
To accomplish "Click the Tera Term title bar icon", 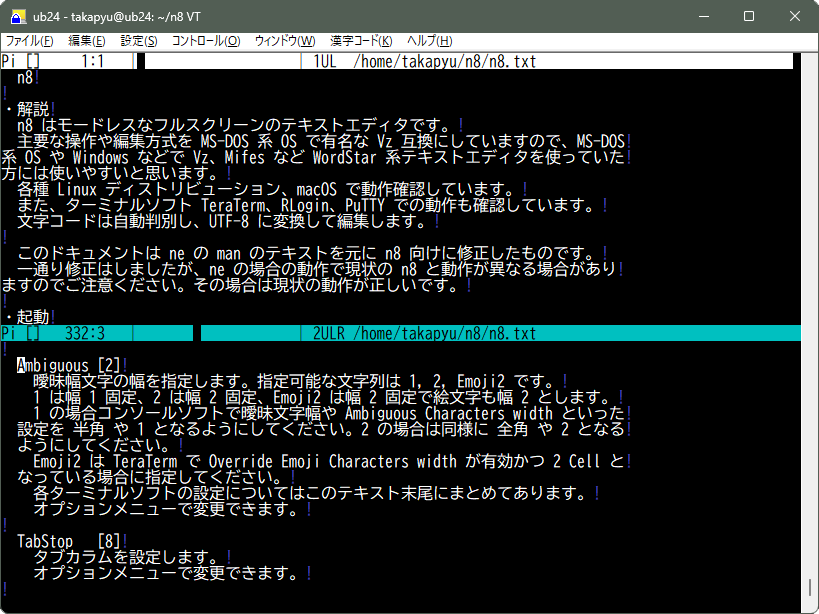I will [x=18, y=17].
